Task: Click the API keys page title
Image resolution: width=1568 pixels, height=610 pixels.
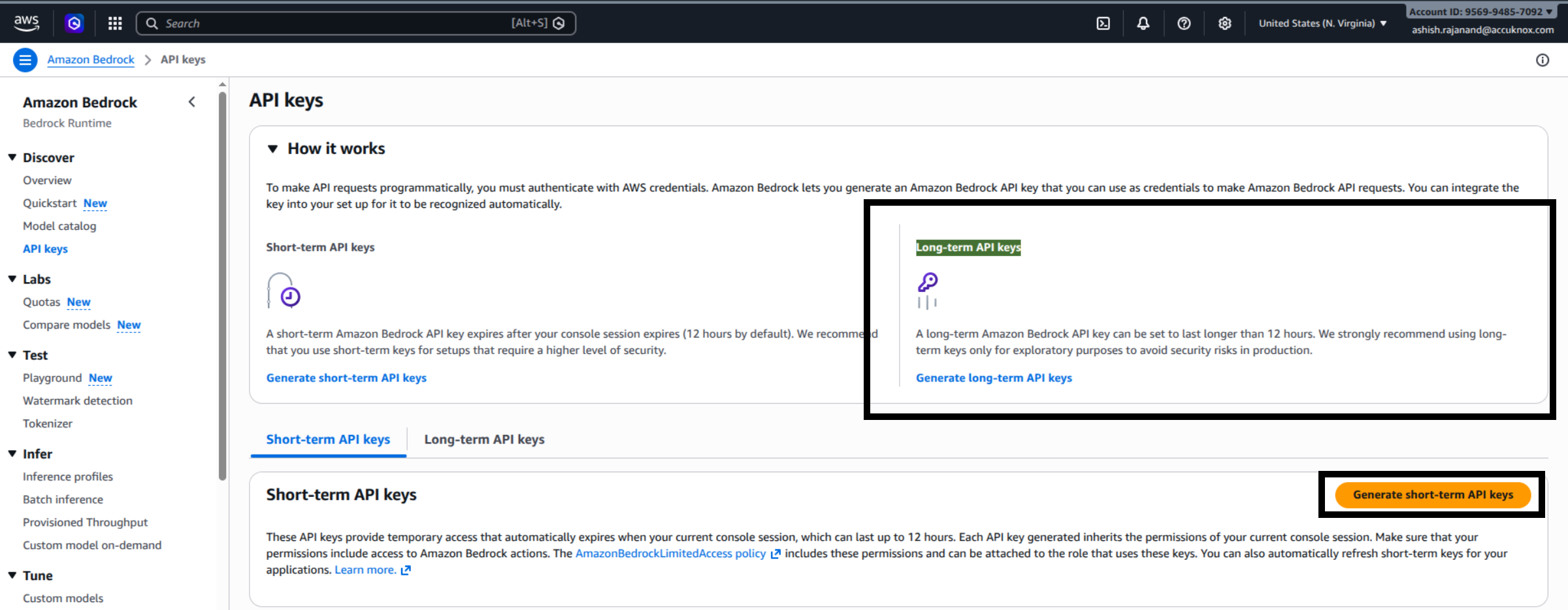Action: [286, 100]
